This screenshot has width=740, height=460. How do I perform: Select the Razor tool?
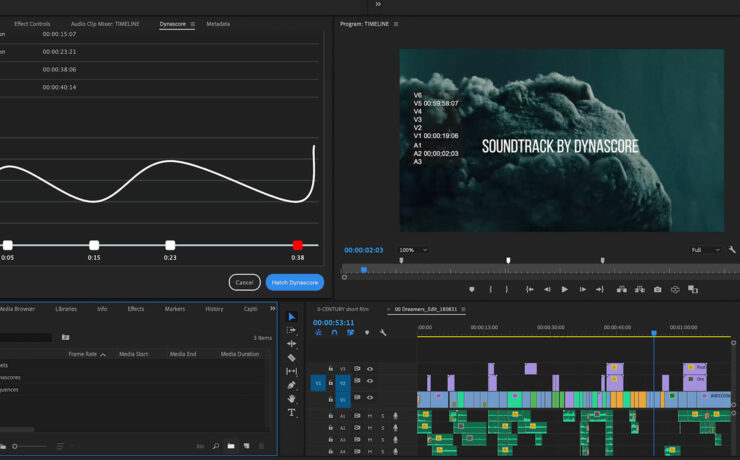coord(292,358)
